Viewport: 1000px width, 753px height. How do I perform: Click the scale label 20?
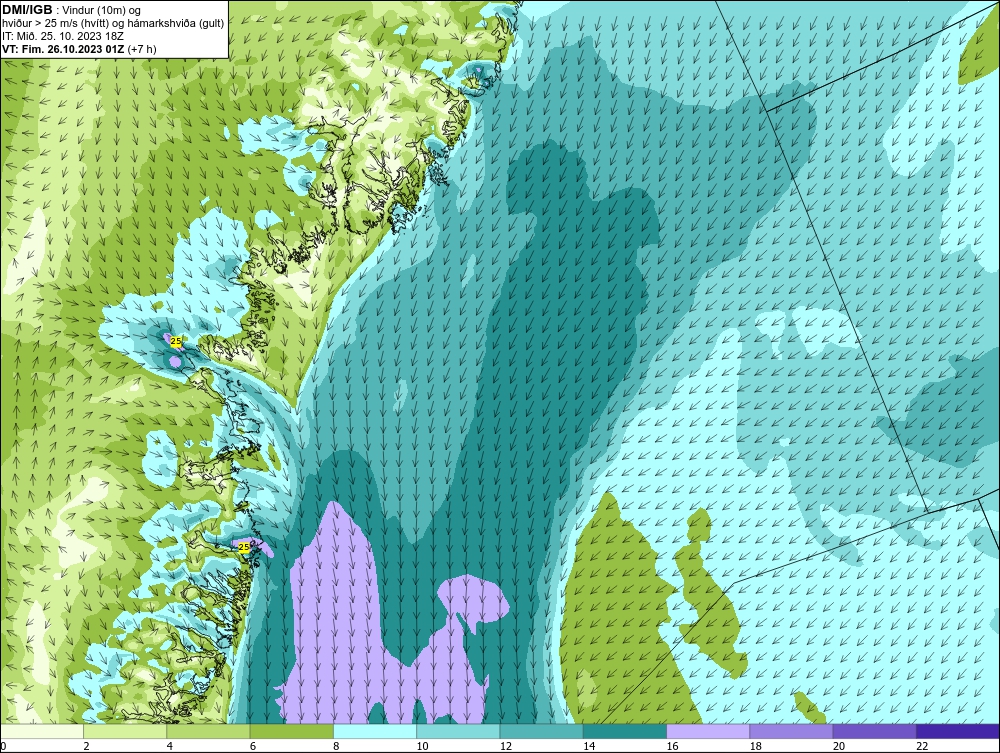839,747
